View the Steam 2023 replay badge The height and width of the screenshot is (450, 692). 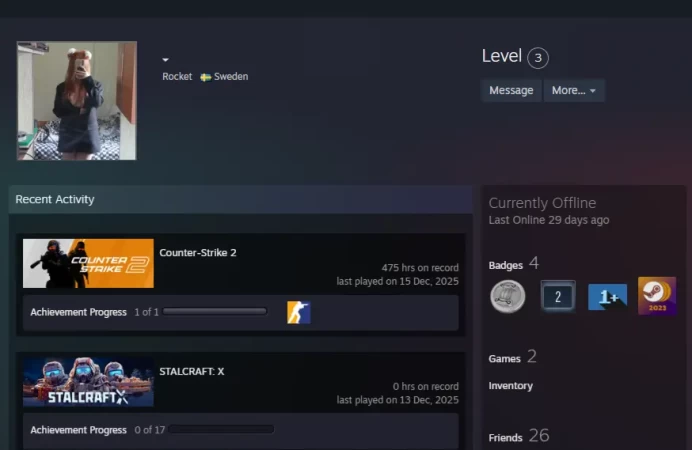657,296
